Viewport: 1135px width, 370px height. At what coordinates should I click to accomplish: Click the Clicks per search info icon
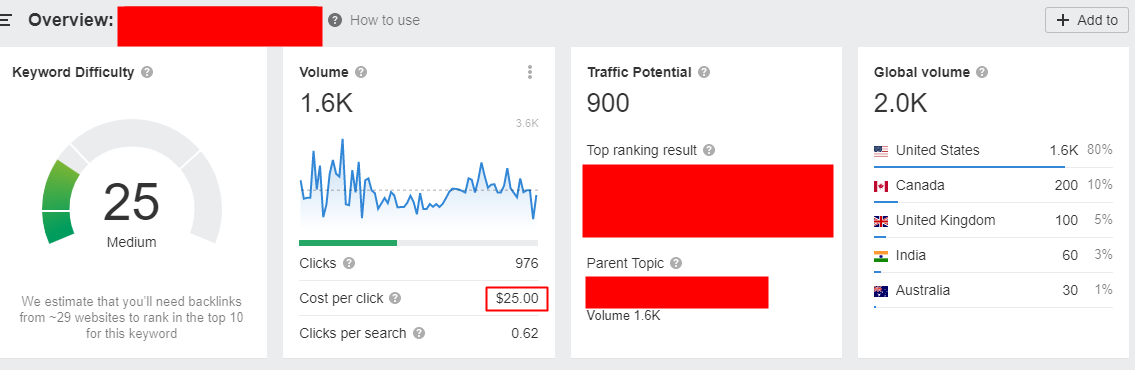(x=419, y=334)
